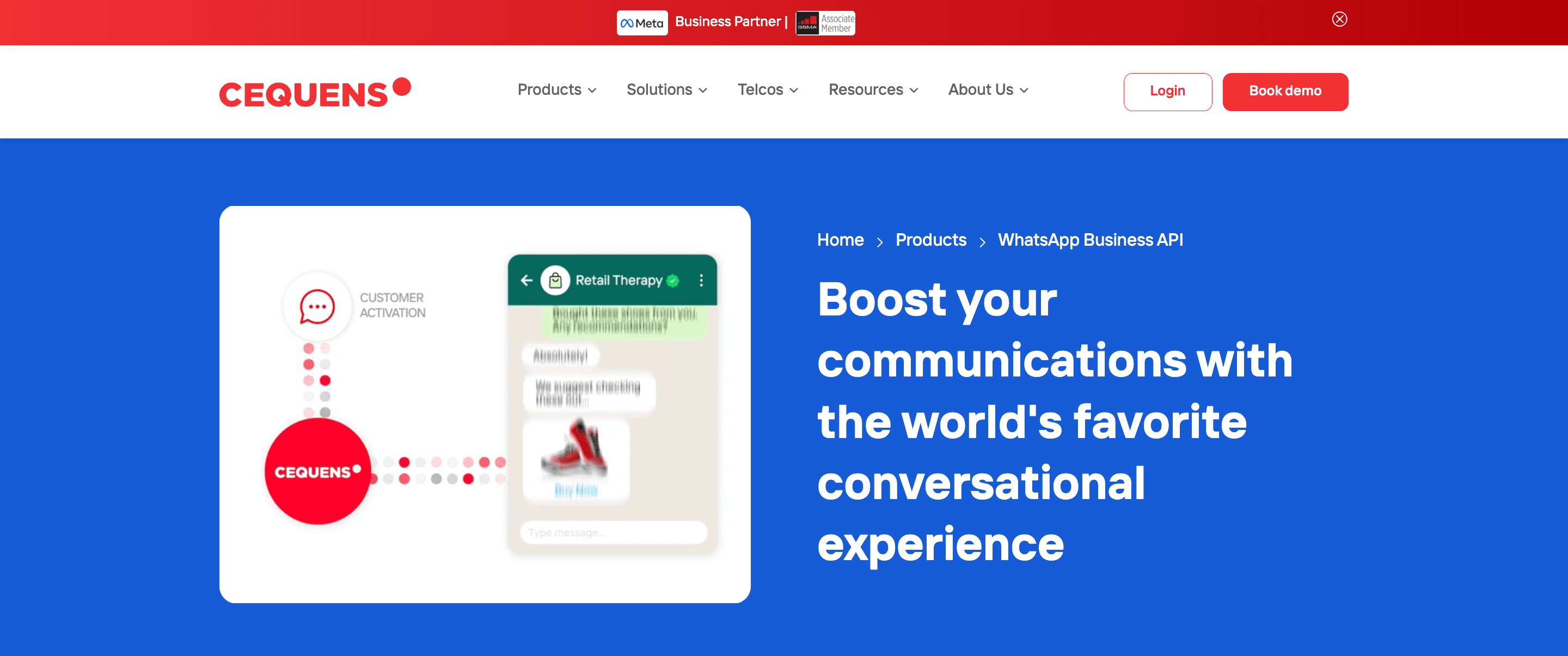Click the Login button

click(1167, 92)
